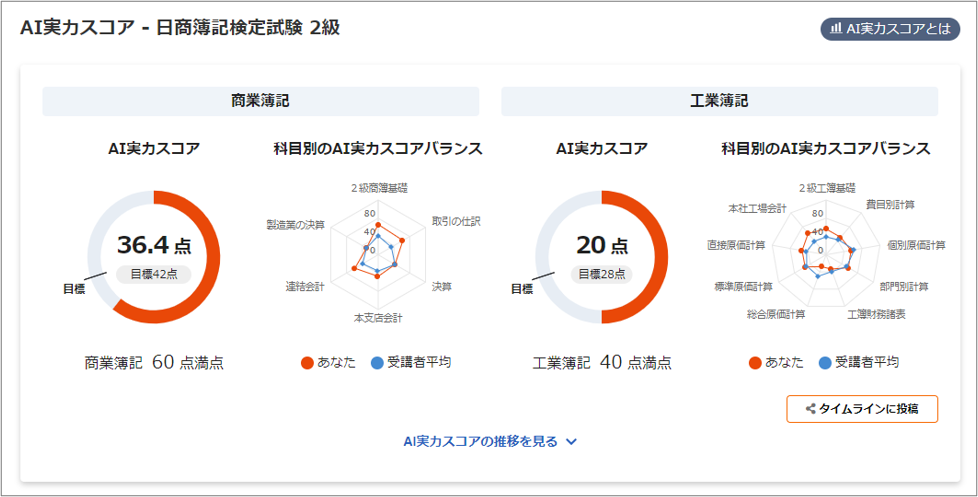This screenshot has width=978, height=497.
Task: Toggle 受講者平均 legend under the 工業簿記 radar chart
Action: click(x=858, y=363)
